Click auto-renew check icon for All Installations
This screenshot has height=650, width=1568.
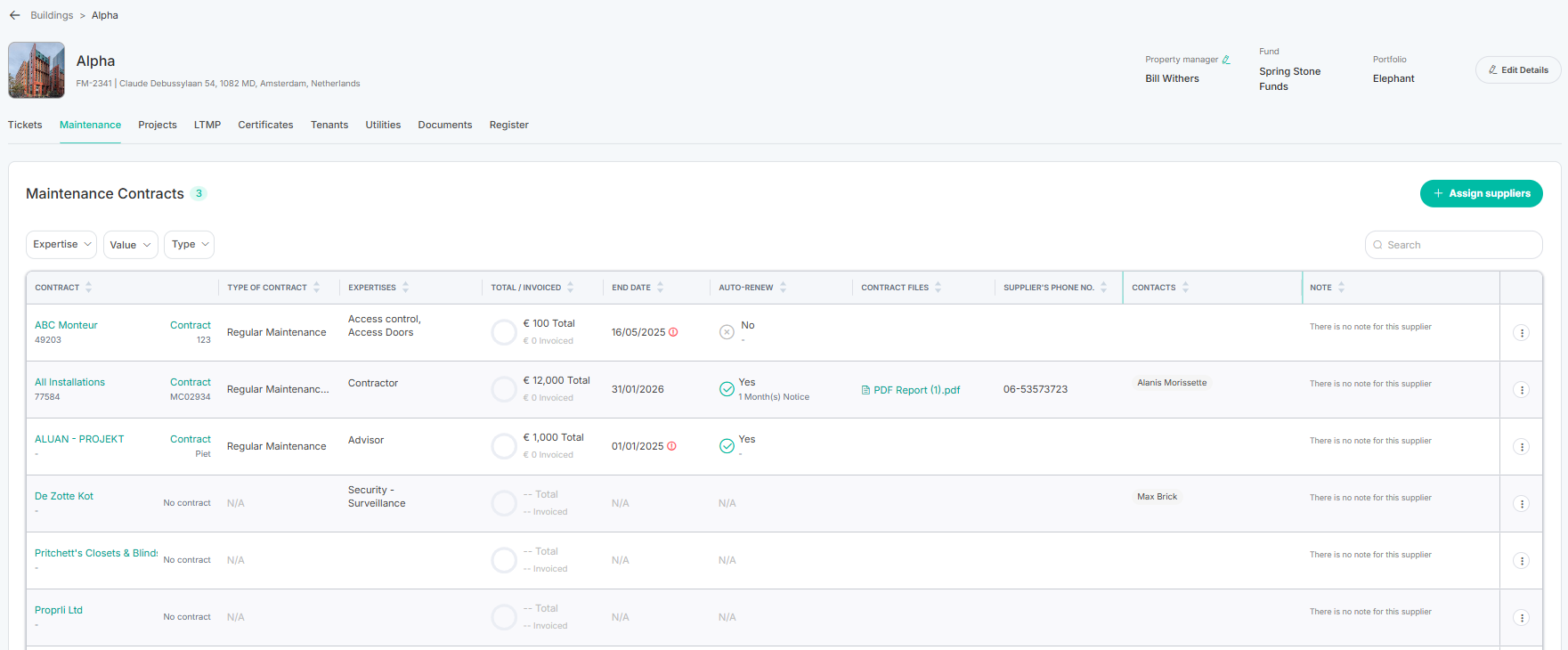click(x=727, y=389)
